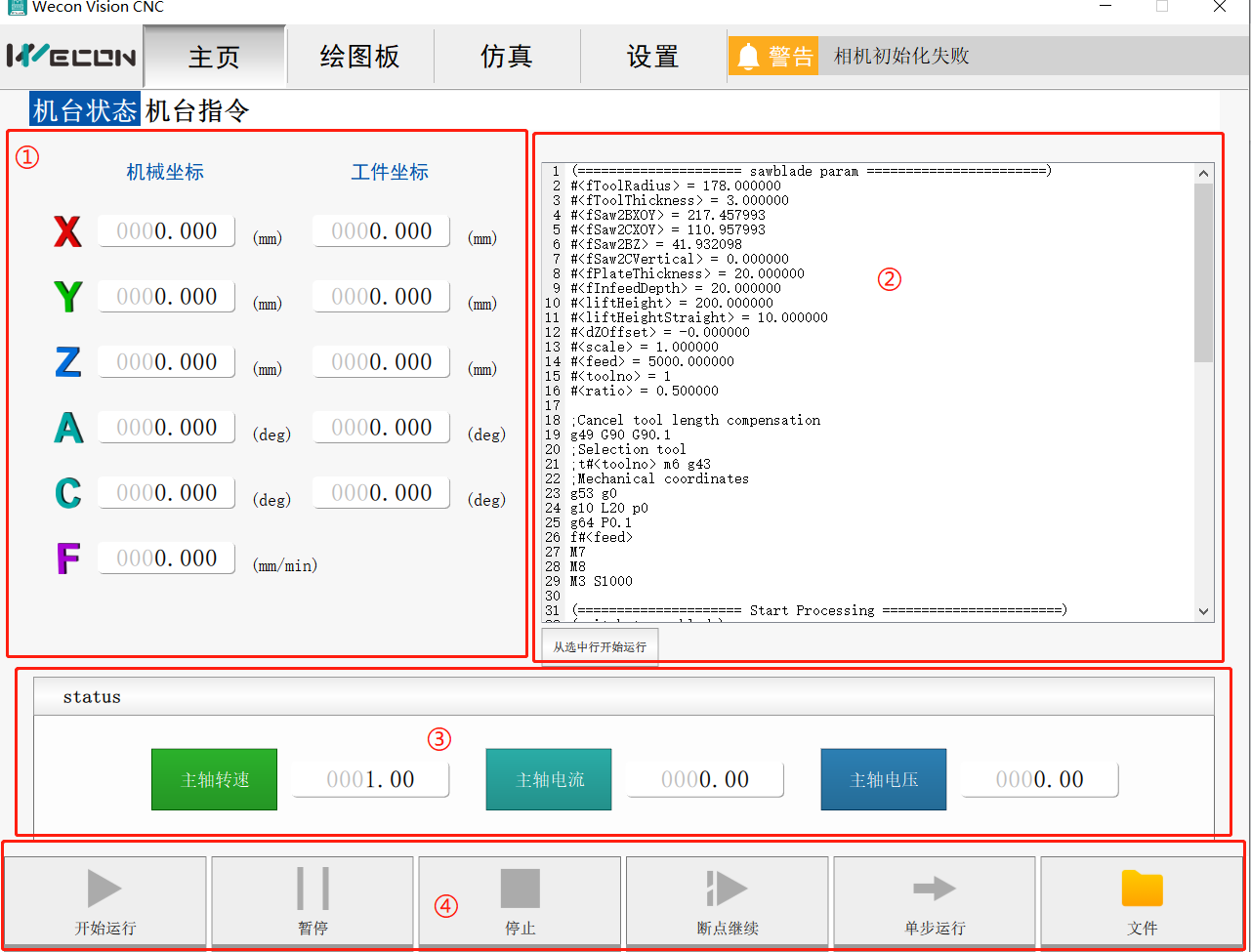Click the blue 主轴电压 spindle voltage button

883,779
